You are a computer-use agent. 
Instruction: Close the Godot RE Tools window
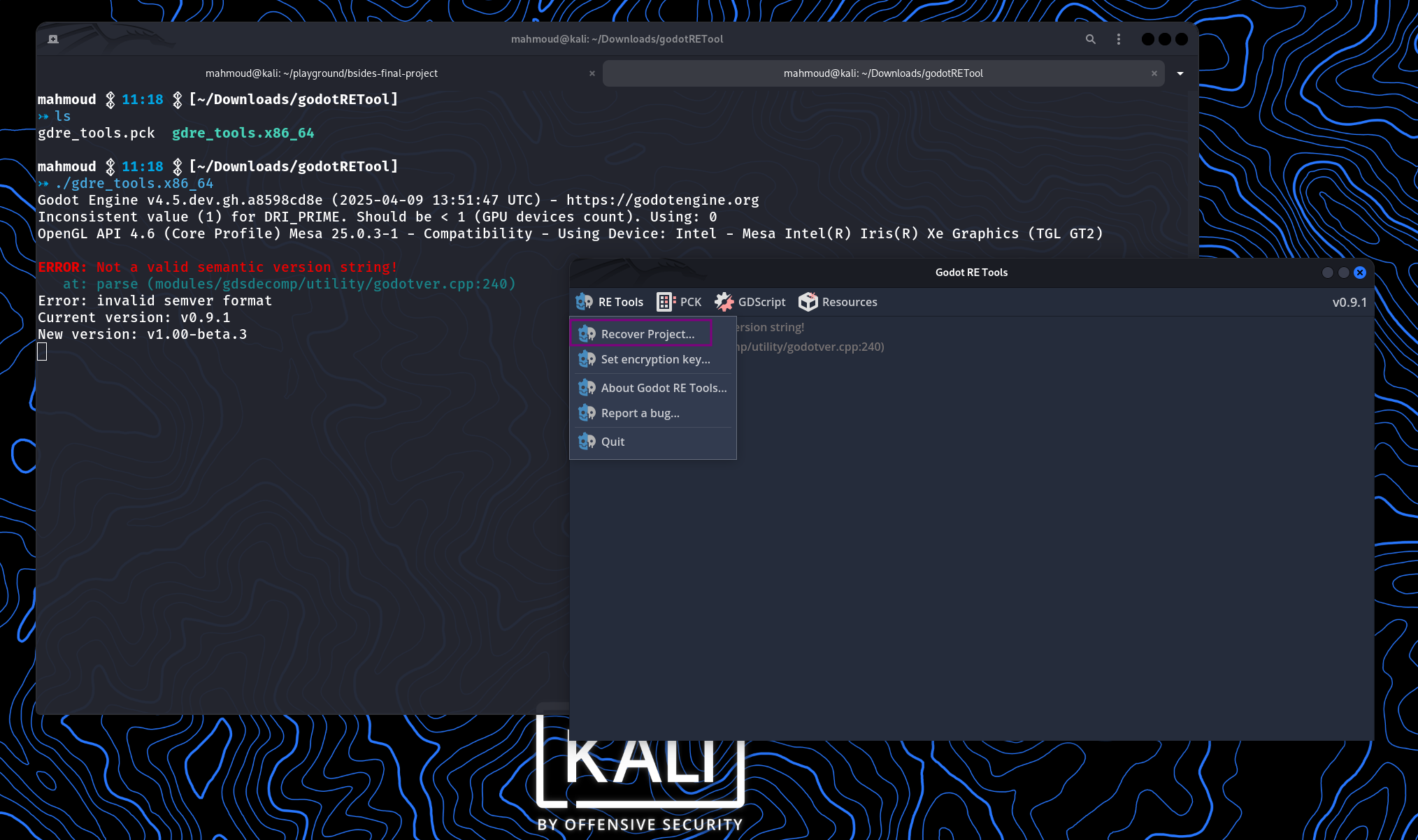(x=1360, y=273)
